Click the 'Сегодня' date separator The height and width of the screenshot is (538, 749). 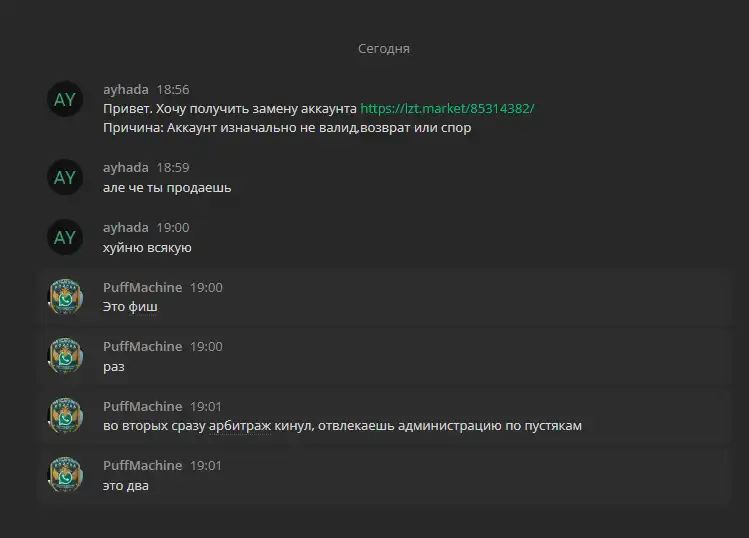384,49
